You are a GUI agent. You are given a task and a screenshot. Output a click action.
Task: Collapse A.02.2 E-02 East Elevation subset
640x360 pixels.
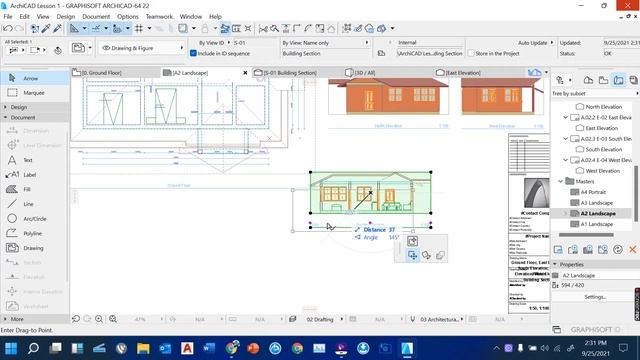[x=565, y=118]
